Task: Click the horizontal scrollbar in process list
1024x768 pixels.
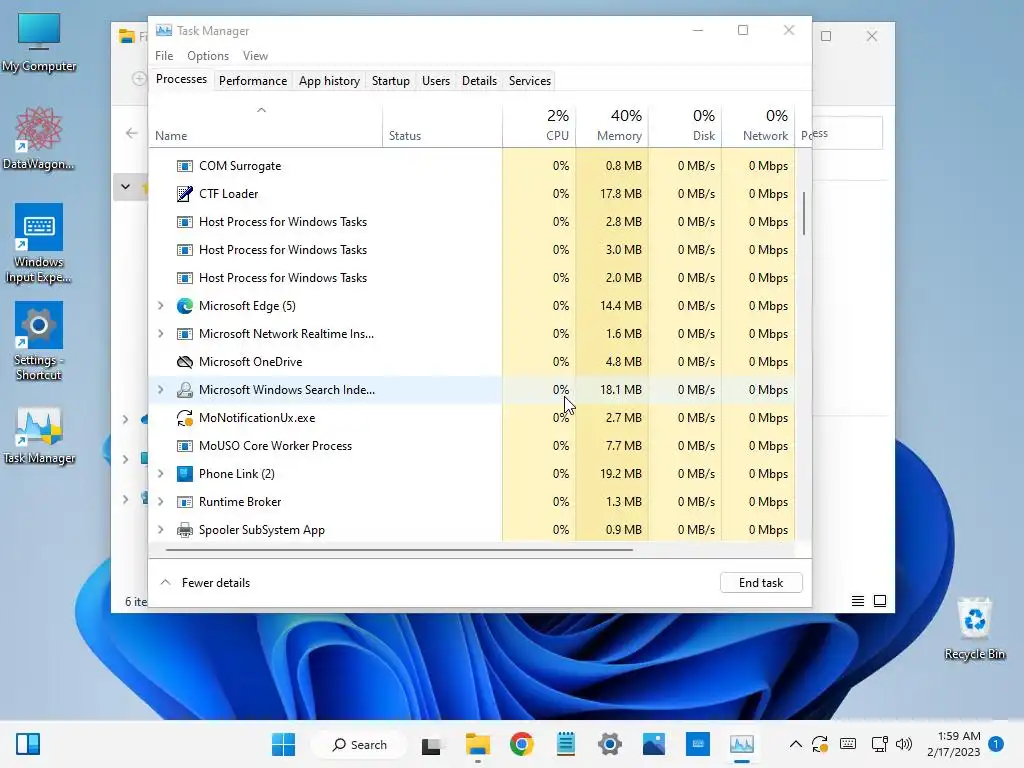Action: [x=399, y=550]
